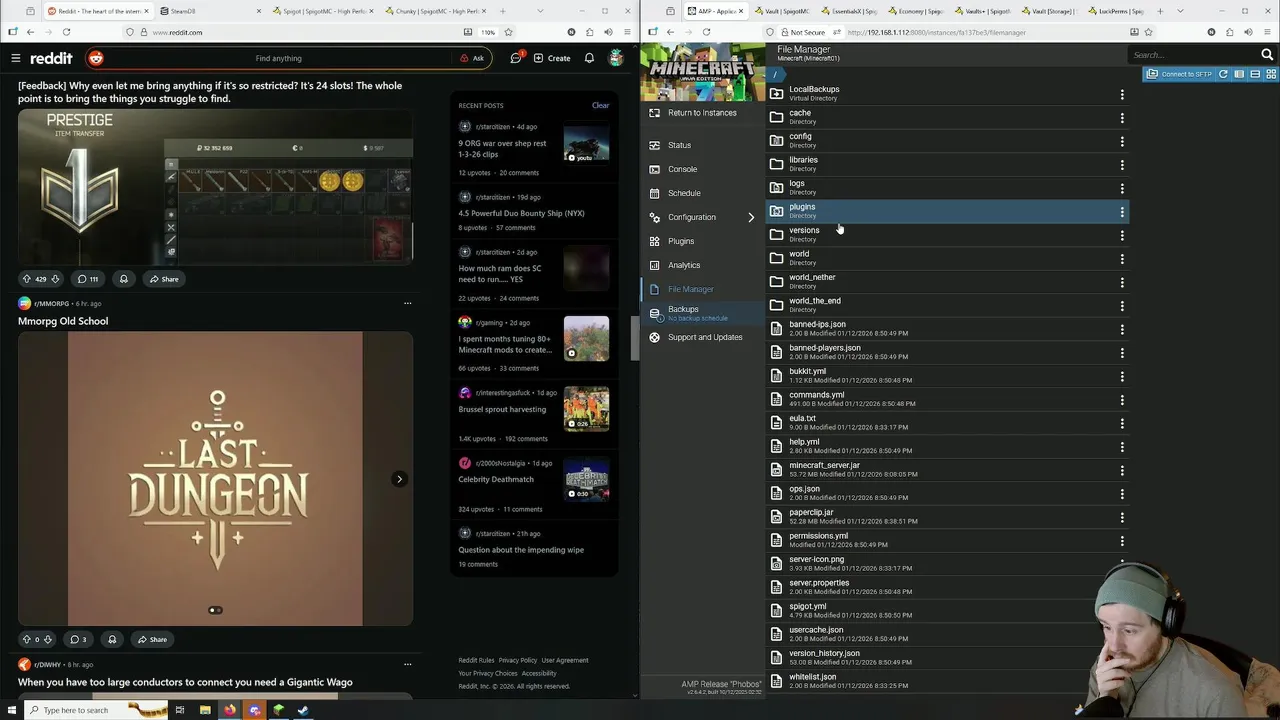Clear the Reddit recent posts list
The image size is (1280, 720).
point(600,105)
